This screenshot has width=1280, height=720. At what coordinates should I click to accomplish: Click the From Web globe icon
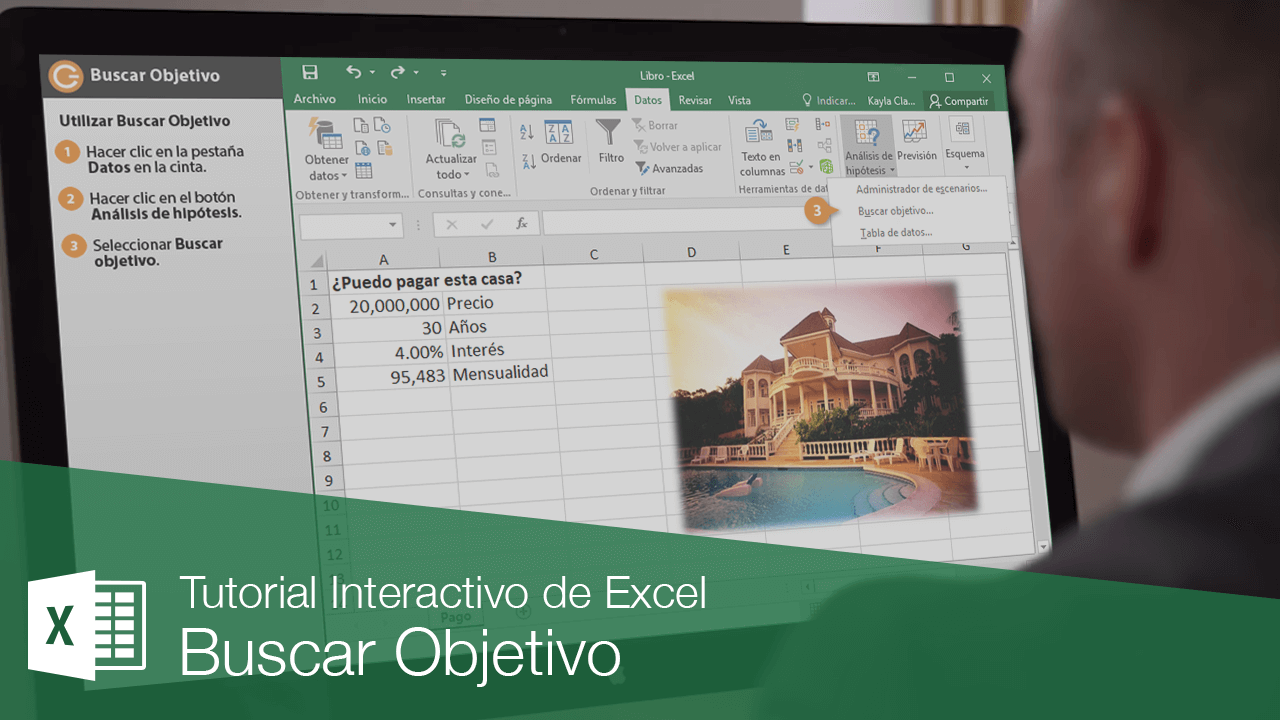362,148
